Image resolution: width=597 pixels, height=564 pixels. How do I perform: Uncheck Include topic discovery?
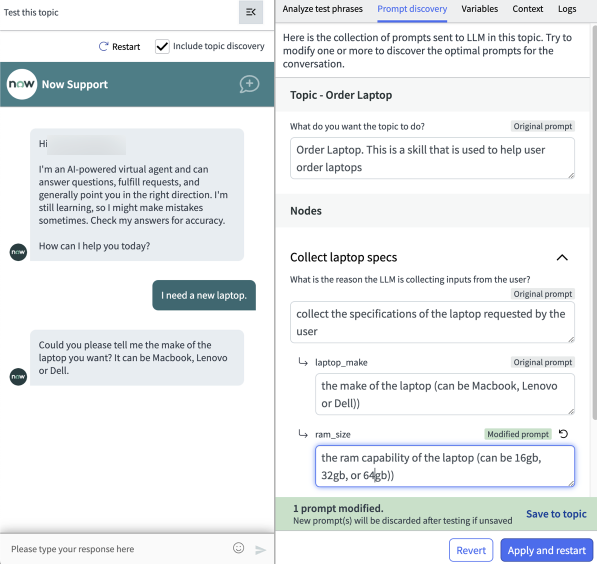pyautogui.click(x=162, y=46)
